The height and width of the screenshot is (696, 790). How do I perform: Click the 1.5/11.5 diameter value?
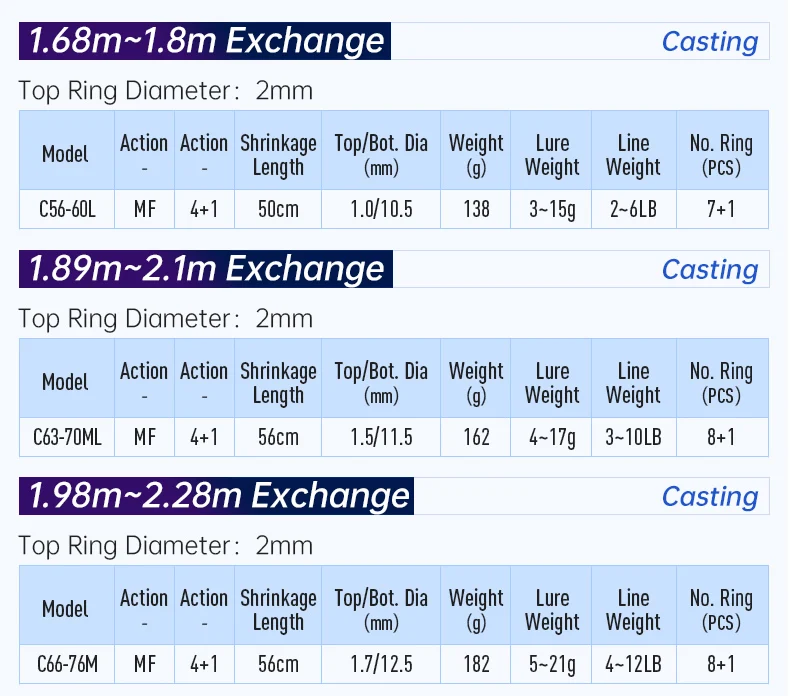[381, 437]
